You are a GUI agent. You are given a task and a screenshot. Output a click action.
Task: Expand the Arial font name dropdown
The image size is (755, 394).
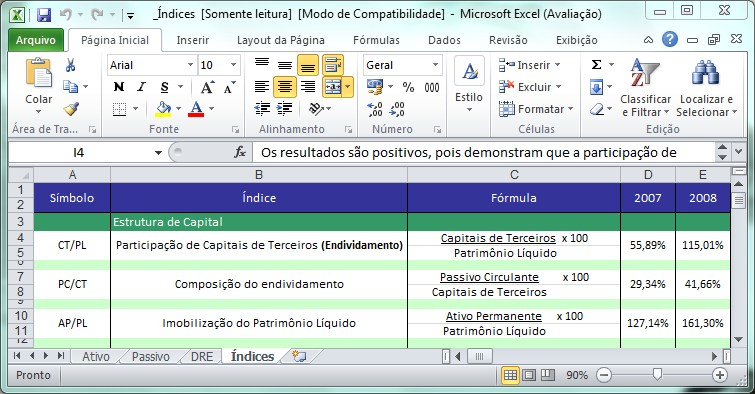click(x=190, y=65)
